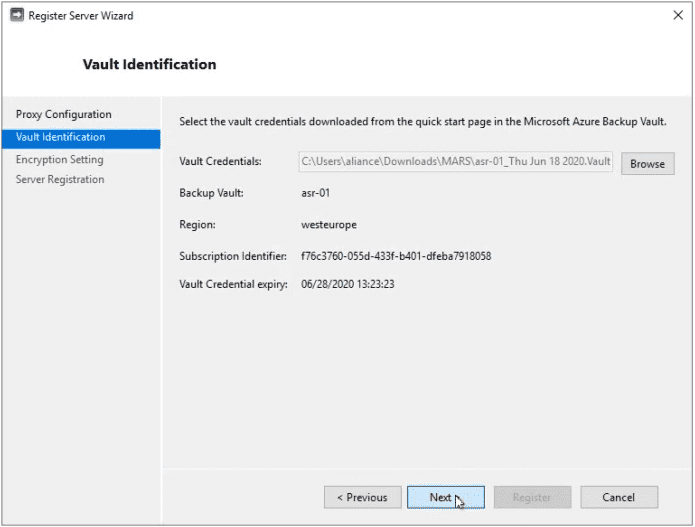
Task: Browse for the vault credentials file
Action: click(x=648, y=164)
